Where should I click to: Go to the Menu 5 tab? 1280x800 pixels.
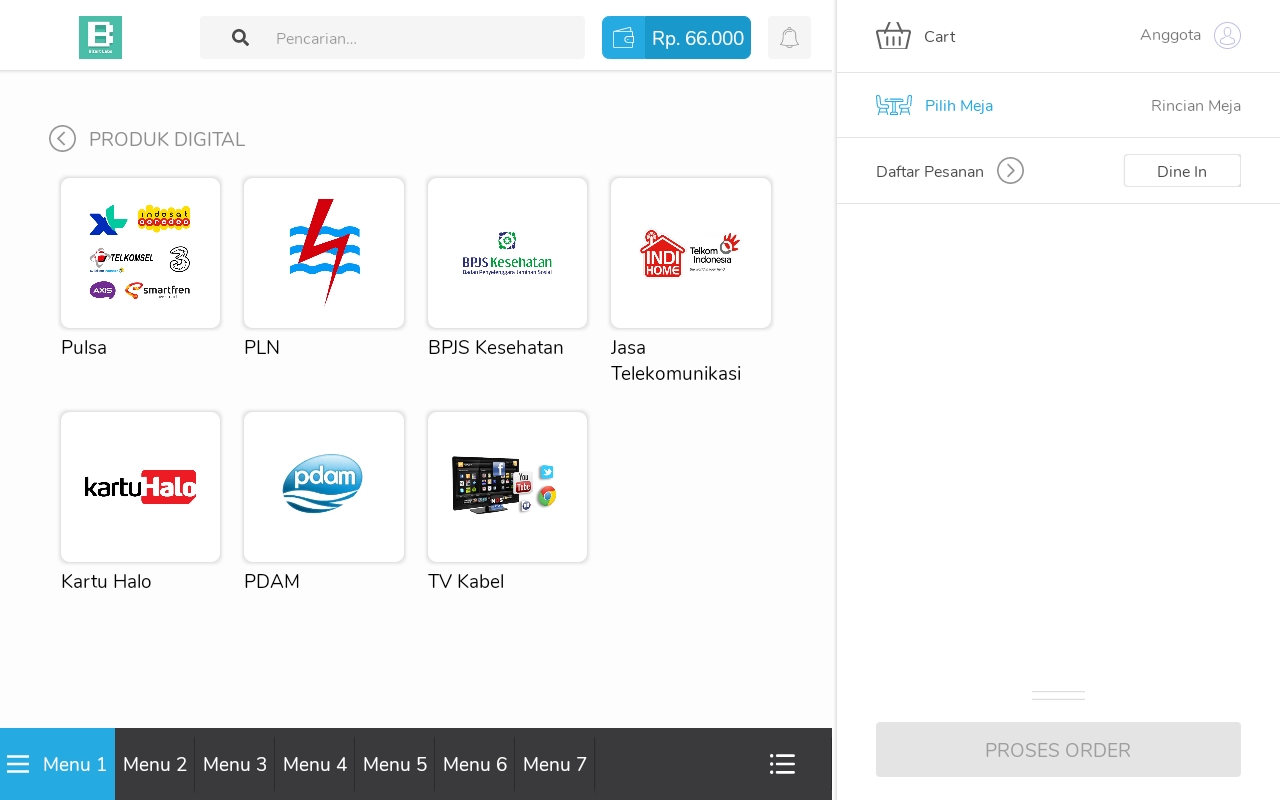tap(395, 764)
